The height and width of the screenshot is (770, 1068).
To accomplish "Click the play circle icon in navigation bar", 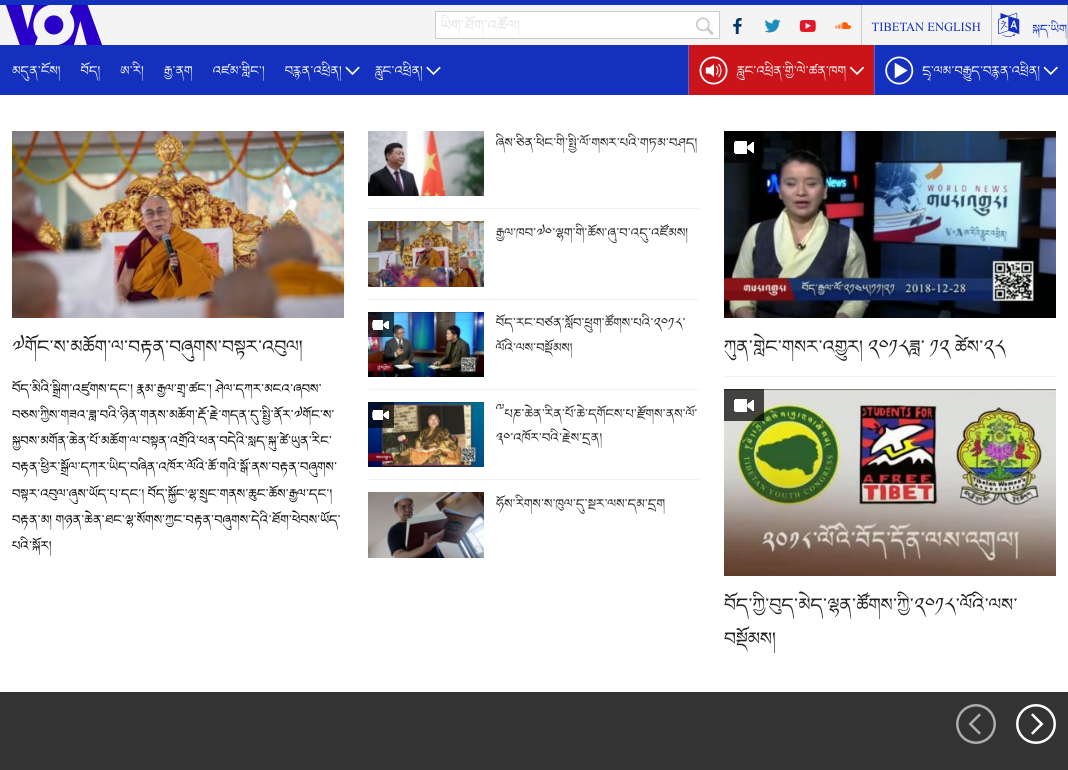I will point(899,71).
